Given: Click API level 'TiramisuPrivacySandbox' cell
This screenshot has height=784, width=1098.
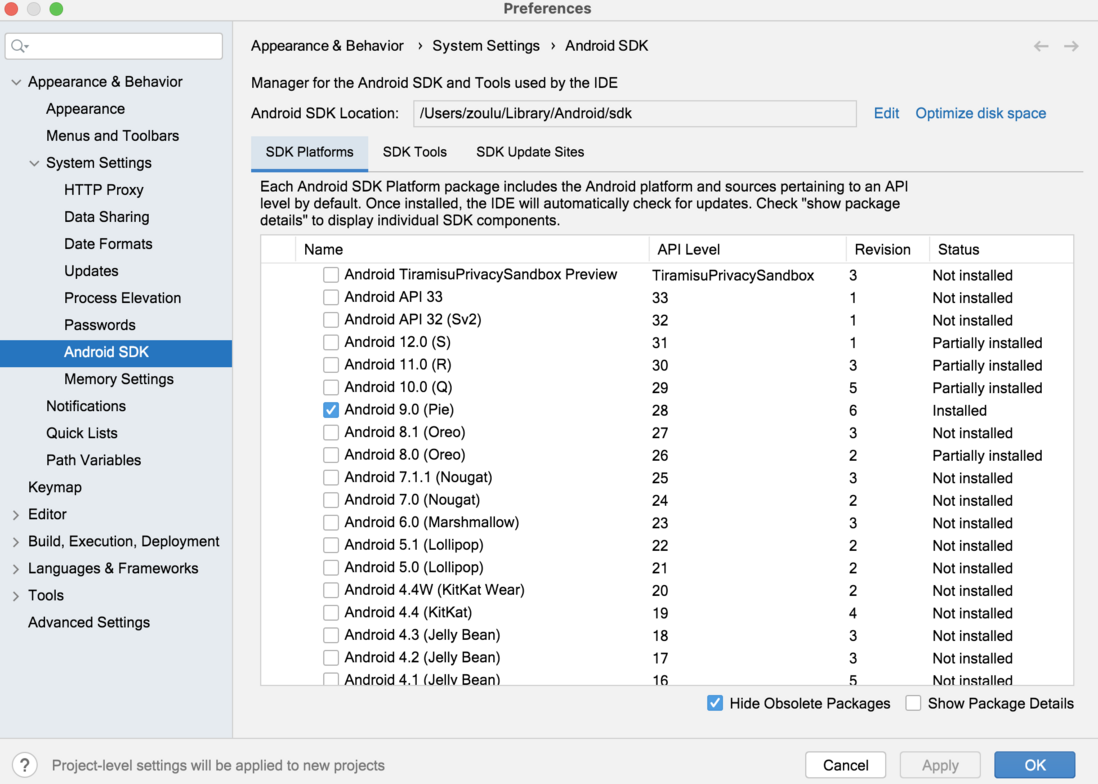Looking at the screenshot, I should click(733, 276).
